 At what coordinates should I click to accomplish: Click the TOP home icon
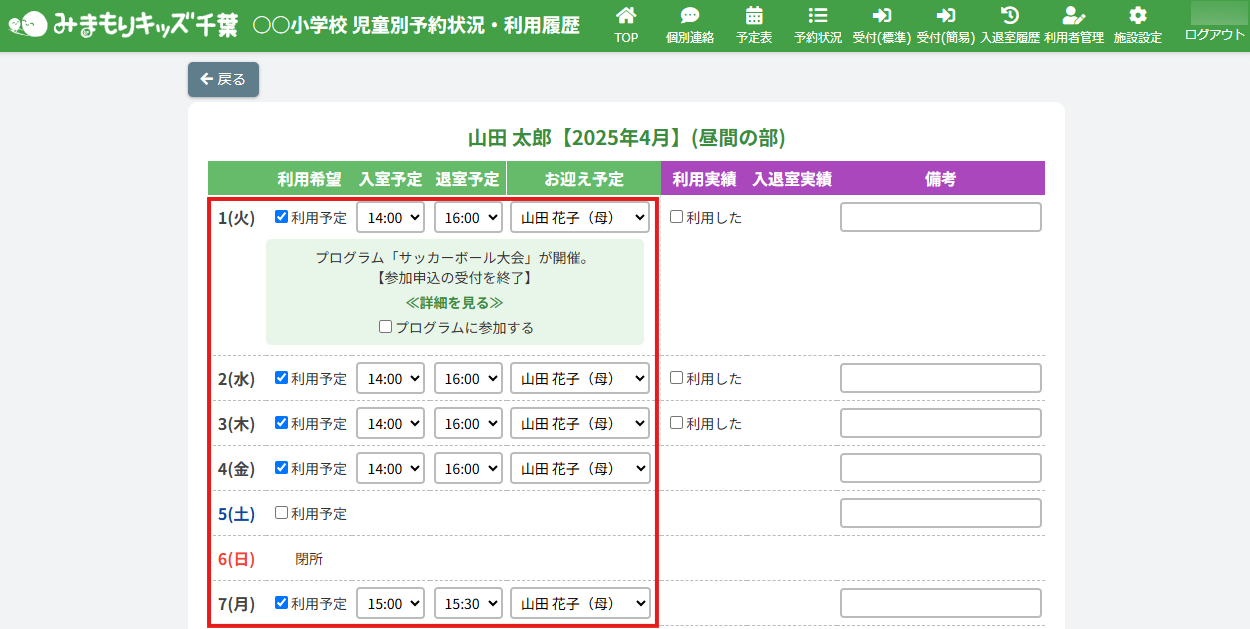pyautogui.click(x=626, y=17)
